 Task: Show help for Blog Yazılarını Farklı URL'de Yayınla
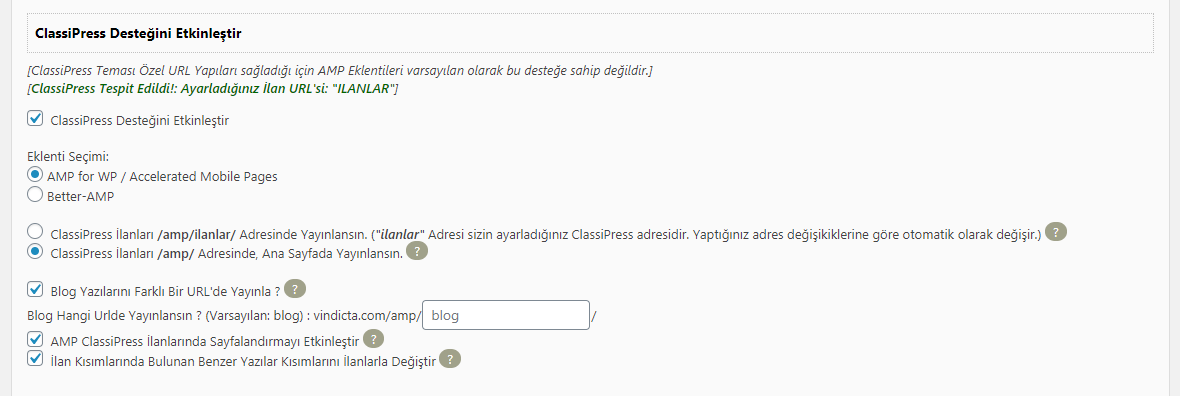(x=296, y=289)
